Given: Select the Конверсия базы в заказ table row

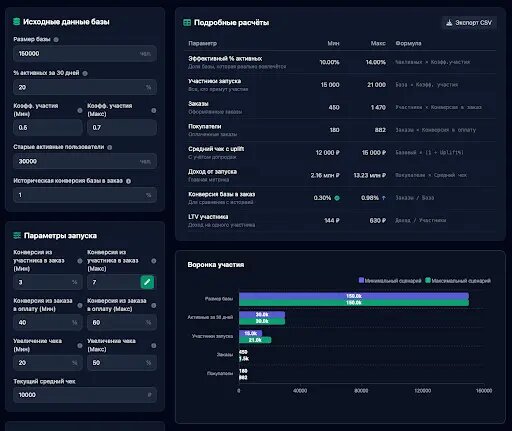Looking at the screenshot, I should 340,198.
